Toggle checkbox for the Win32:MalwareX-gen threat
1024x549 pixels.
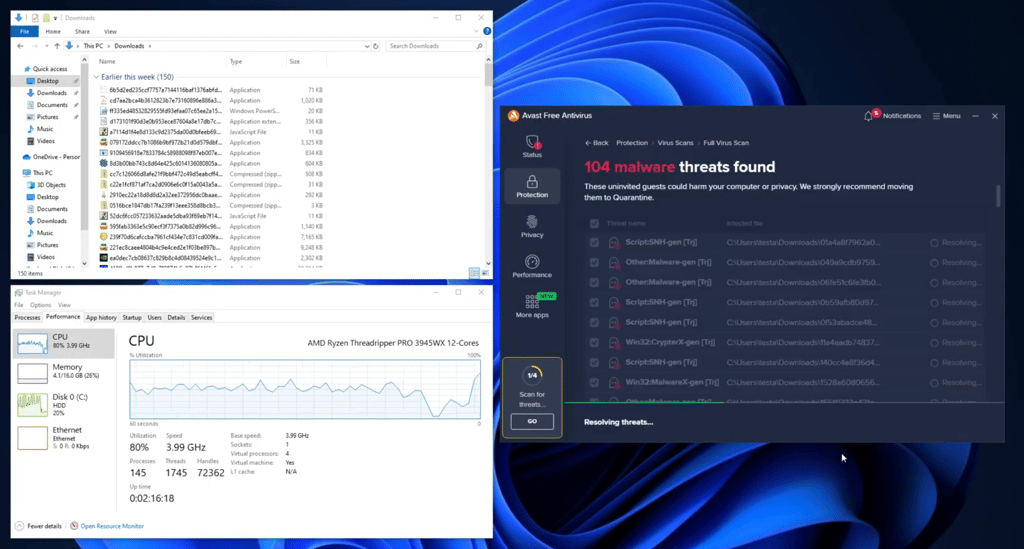point(594,383)
